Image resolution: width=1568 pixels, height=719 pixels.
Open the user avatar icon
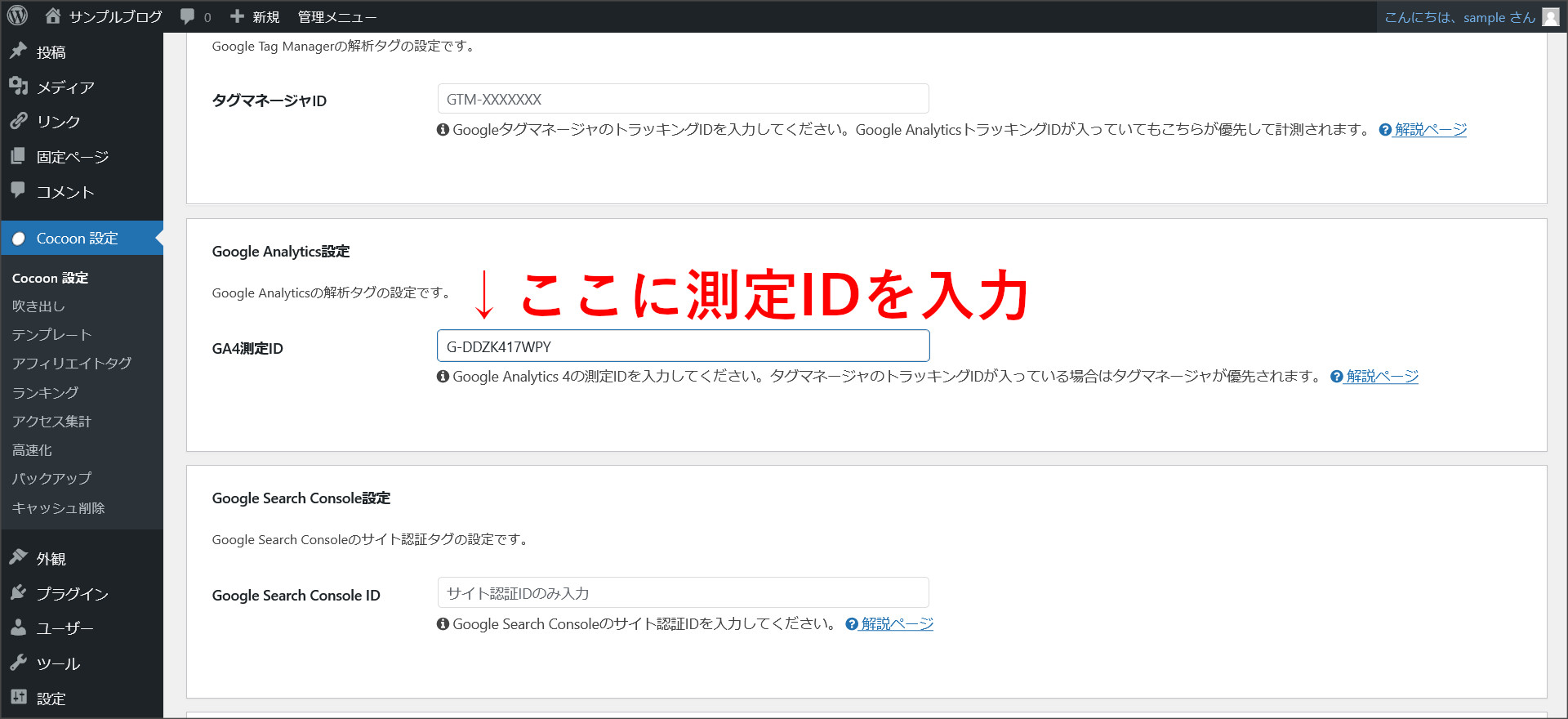tap(1551, 17)
